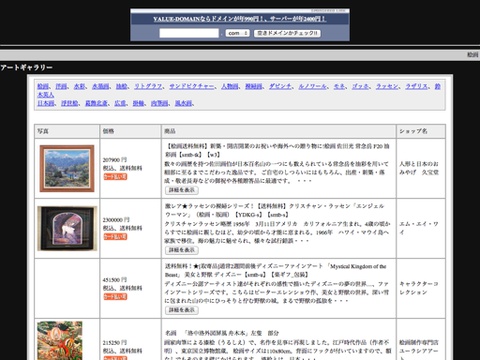The image size is (480, 360).
Task: Click the orange card payment badge for 207900 yen item
Action: (x=115, y=177)
